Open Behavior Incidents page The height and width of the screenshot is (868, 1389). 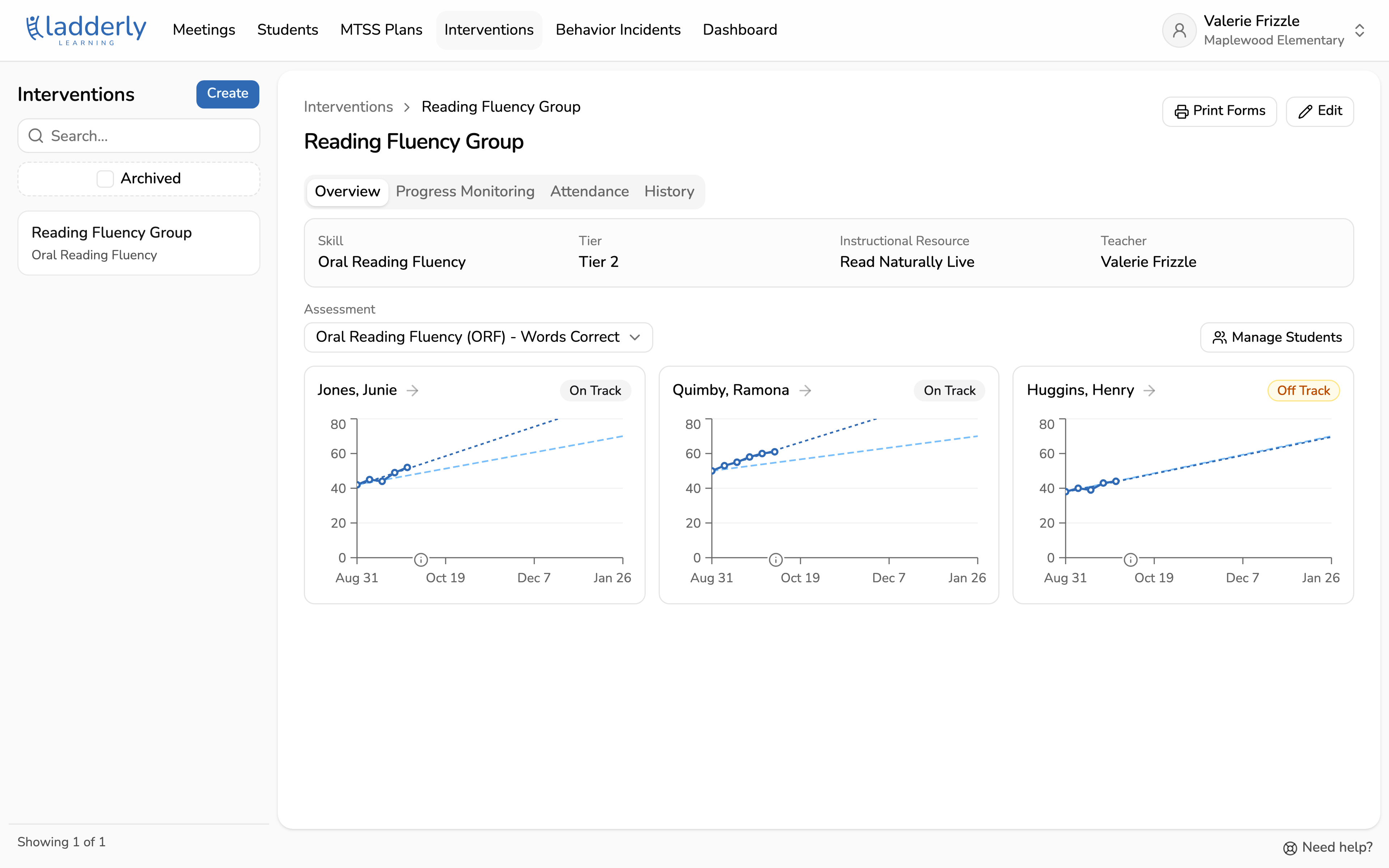point(618,30)
